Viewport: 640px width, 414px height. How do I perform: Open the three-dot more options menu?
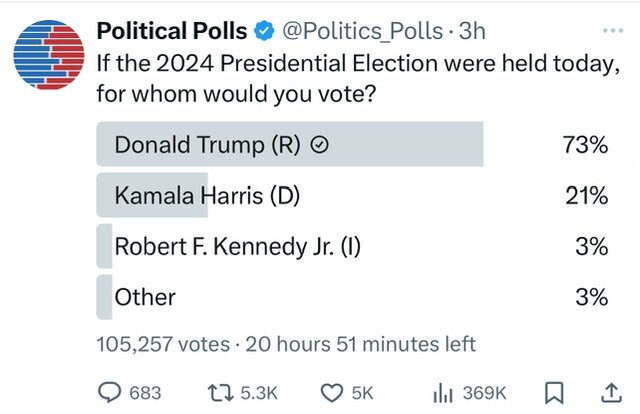pyautogui.click(x=613, y=31)
